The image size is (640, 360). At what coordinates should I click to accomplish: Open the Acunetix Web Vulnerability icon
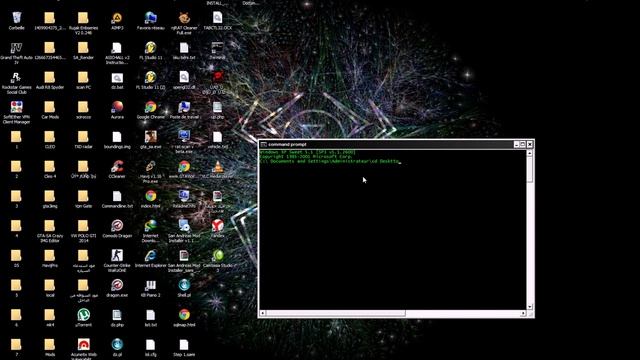84,345
